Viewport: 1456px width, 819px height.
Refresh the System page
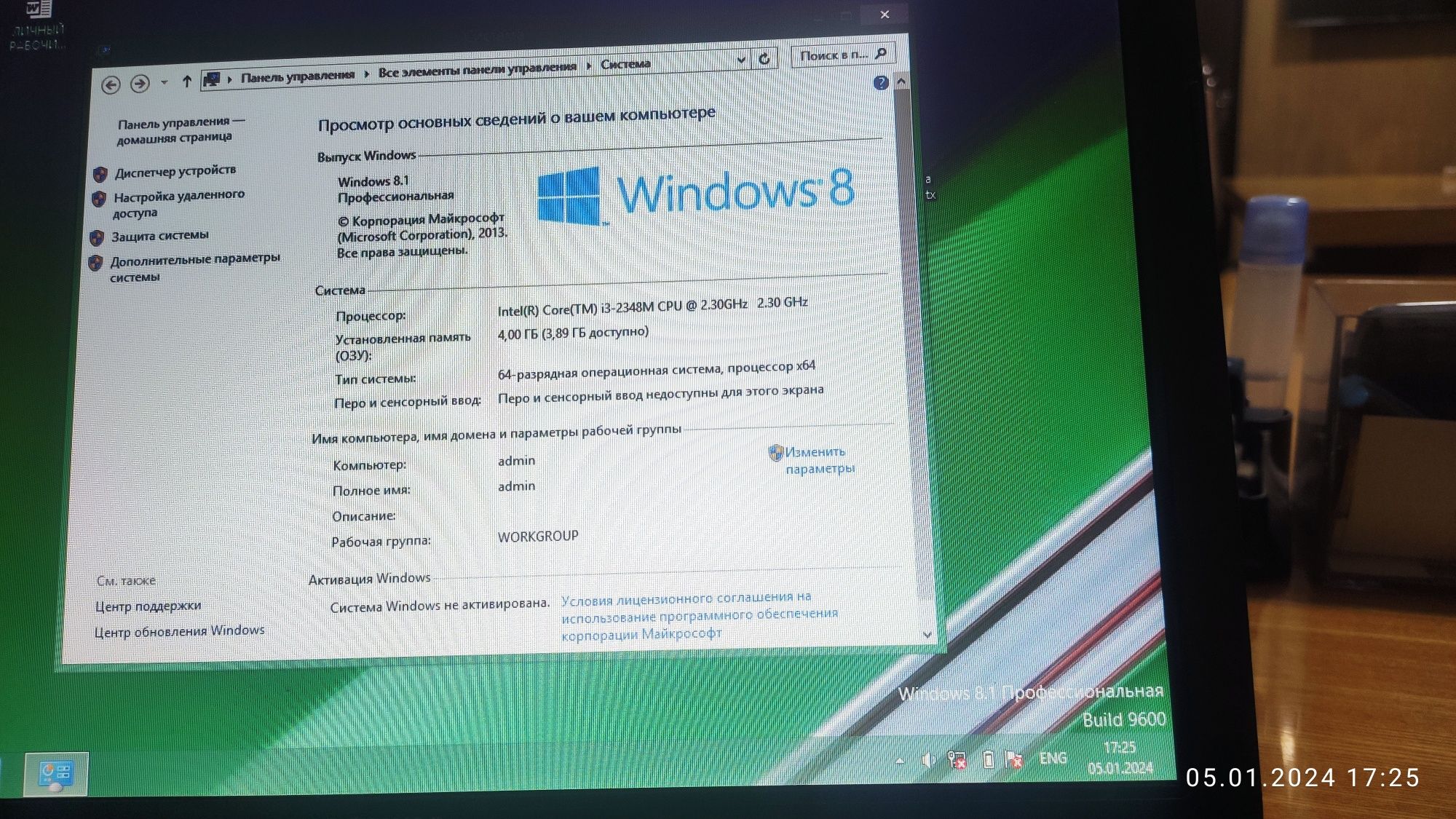764,58
